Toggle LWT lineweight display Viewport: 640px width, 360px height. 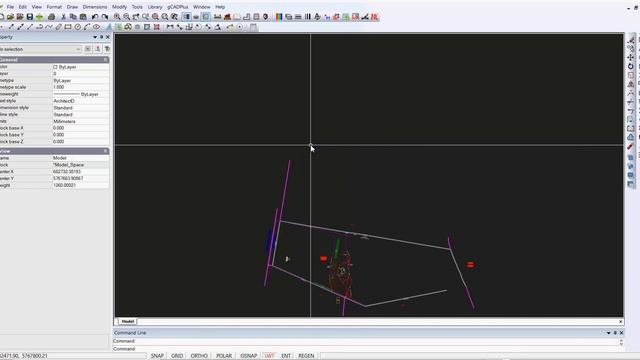pos(269,356)
